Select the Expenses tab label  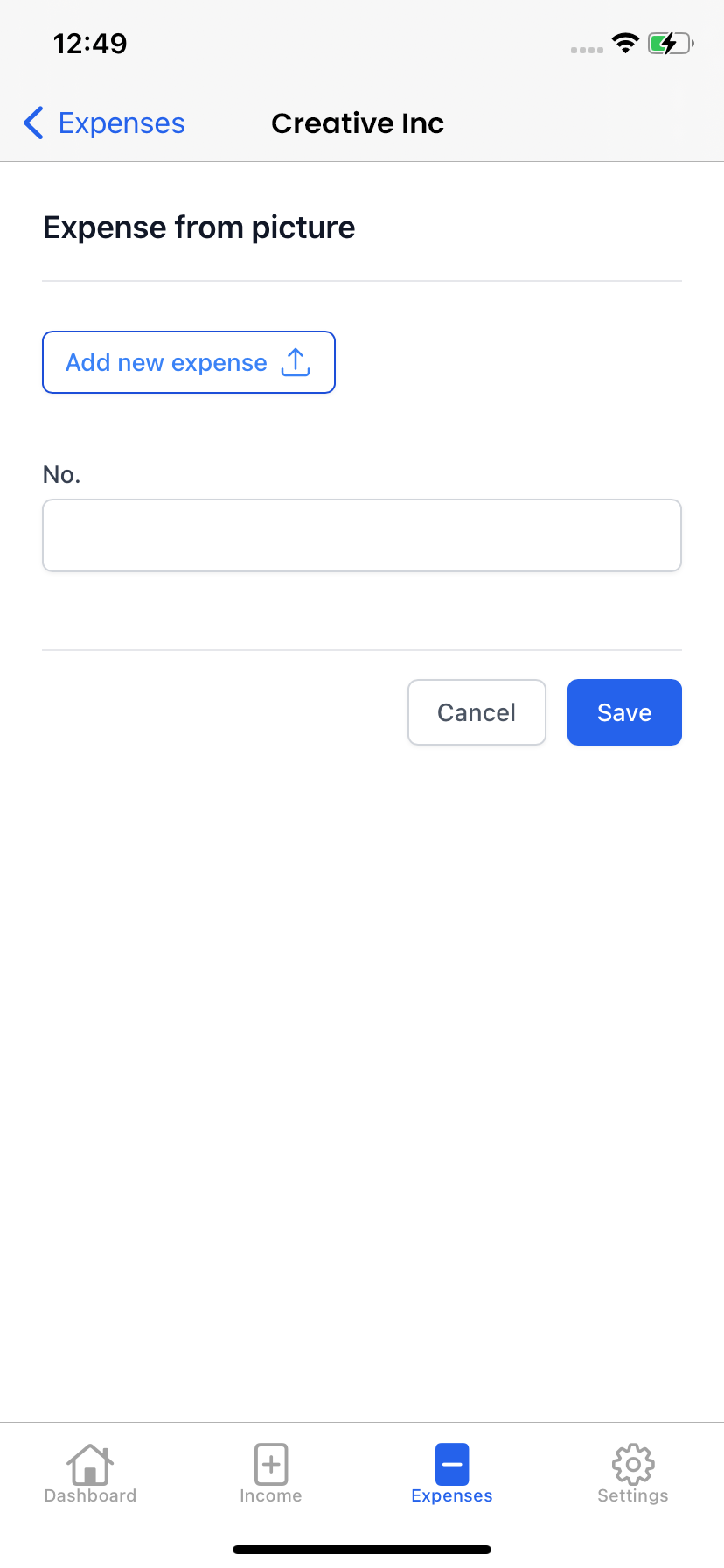tap(452, 1496)
